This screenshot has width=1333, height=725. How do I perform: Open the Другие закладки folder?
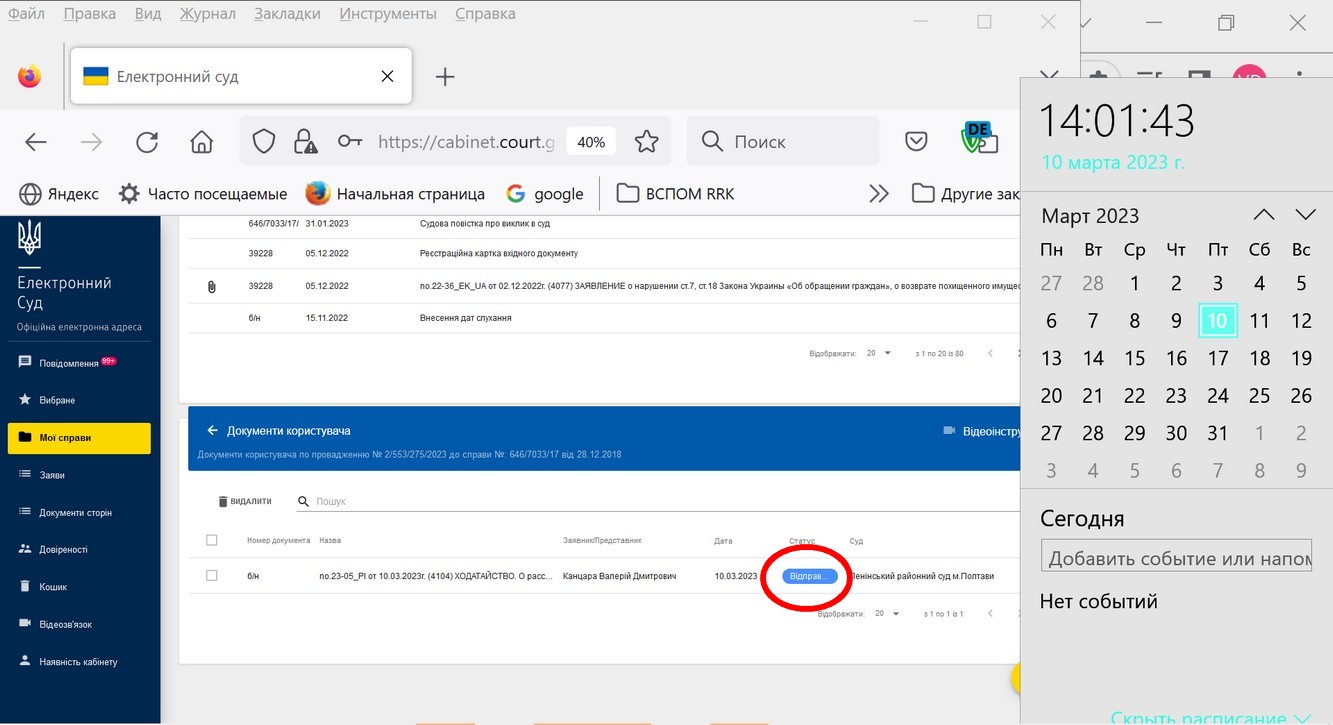tap(966, 194)
